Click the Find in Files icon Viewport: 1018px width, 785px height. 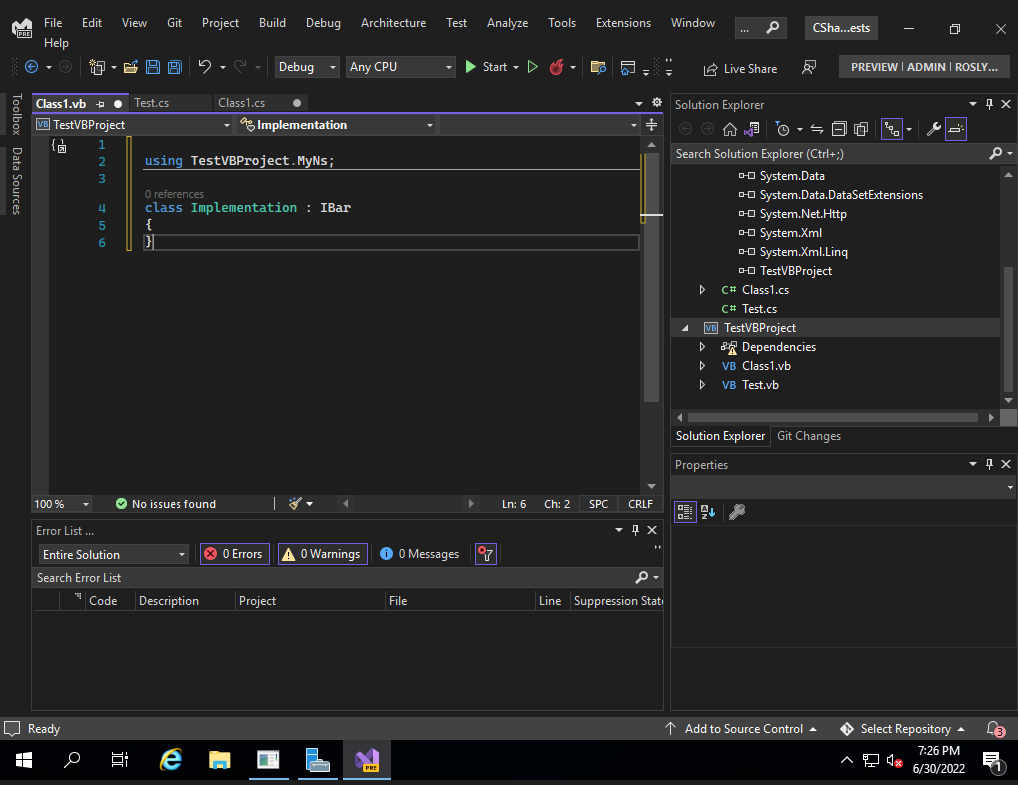[x=598, y=67]
